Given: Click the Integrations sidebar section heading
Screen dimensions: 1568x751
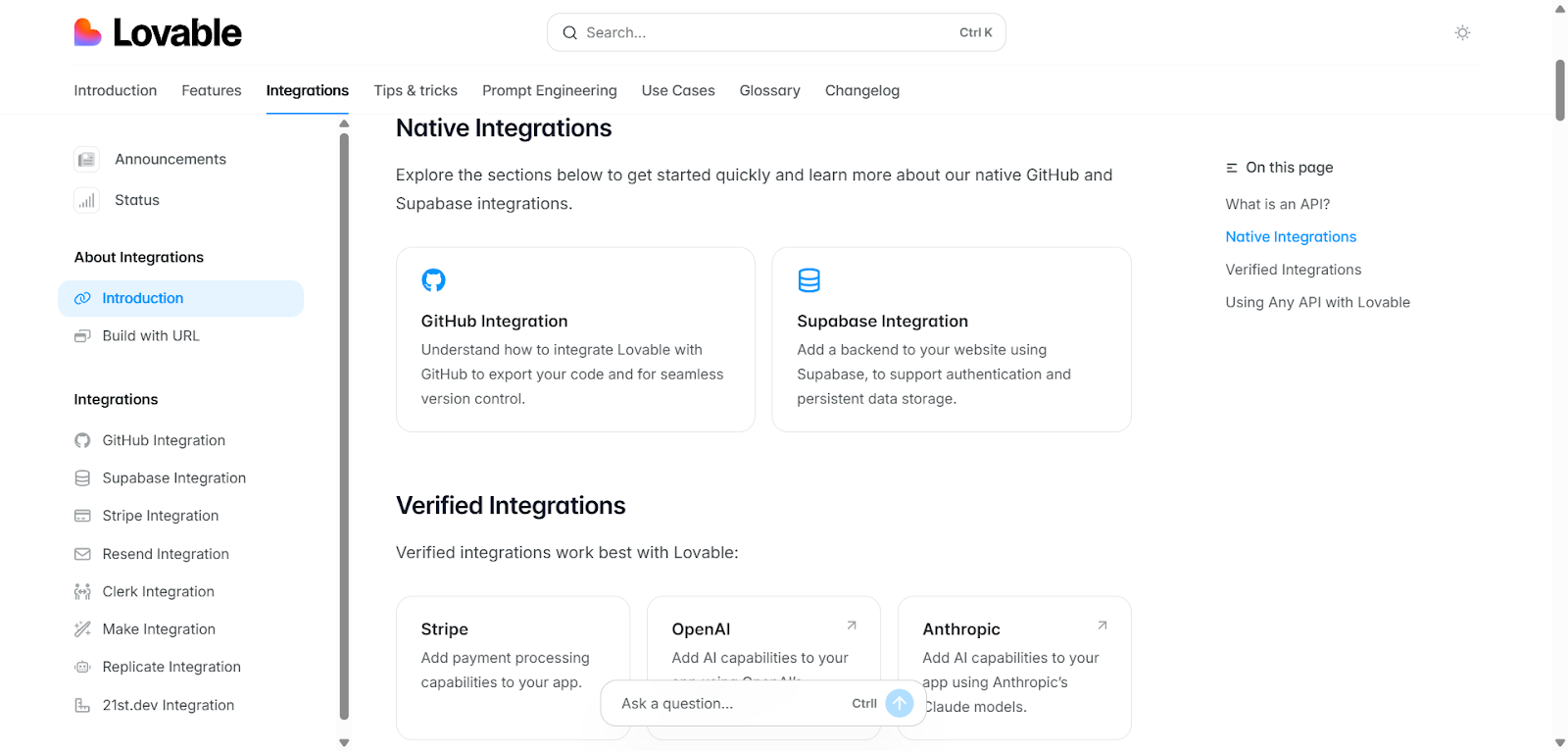Looking at the screenshot, I should point(116,399).
